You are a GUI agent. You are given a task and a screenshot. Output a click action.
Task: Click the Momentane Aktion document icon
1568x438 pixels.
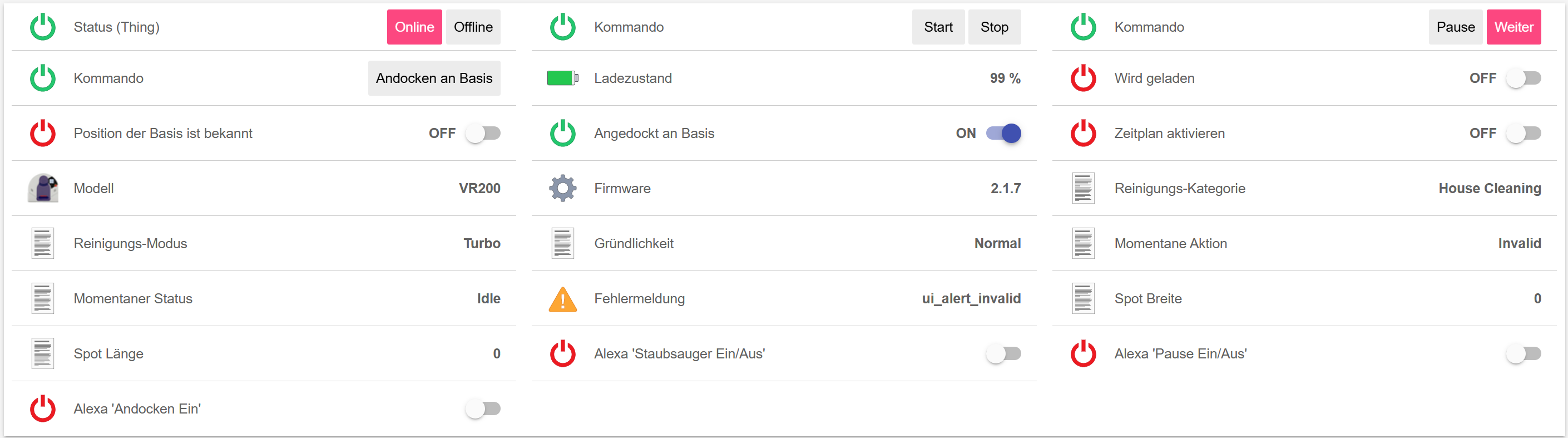point(1083,244)
